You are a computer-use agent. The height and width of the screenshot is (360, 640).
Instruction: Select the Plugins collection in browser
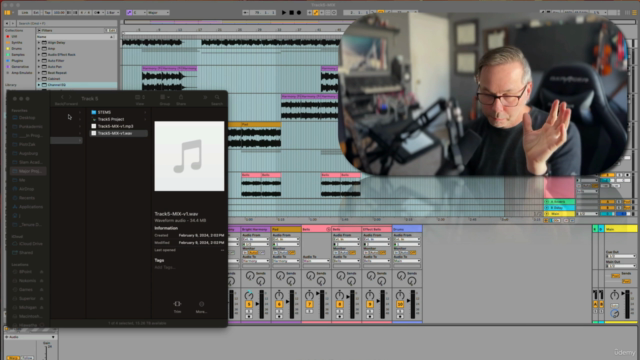click(17, 61)
